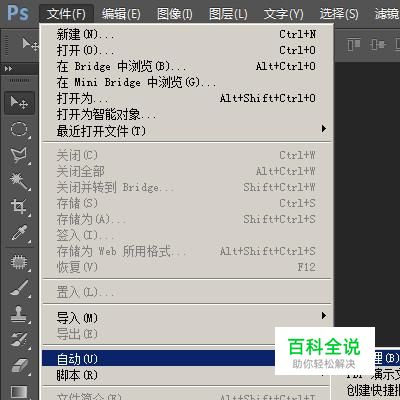Select the Polygonal Lasso tool
400x400 pixels.
pyautogui.click(x=19, y=155)
